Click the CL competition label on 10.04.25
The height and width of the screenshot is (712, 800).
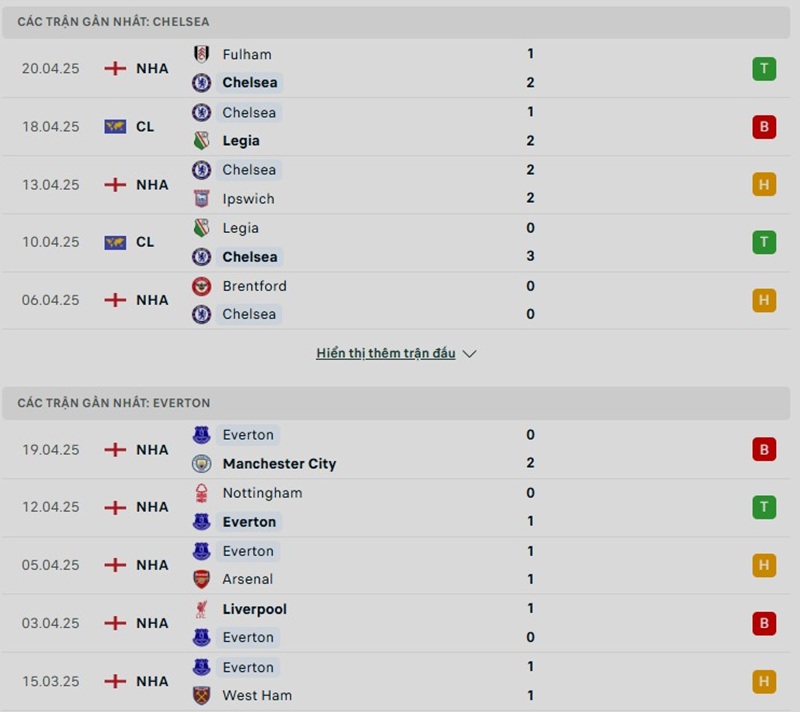pos(145,242)
